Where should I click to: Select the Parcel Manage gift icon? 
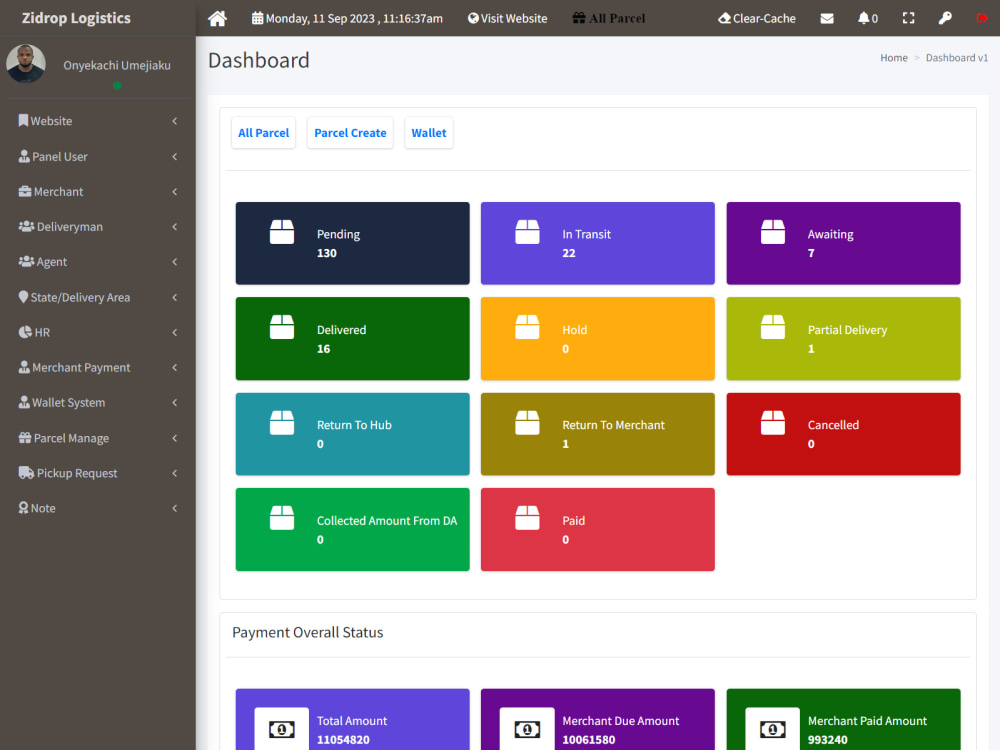pos(25,438)
